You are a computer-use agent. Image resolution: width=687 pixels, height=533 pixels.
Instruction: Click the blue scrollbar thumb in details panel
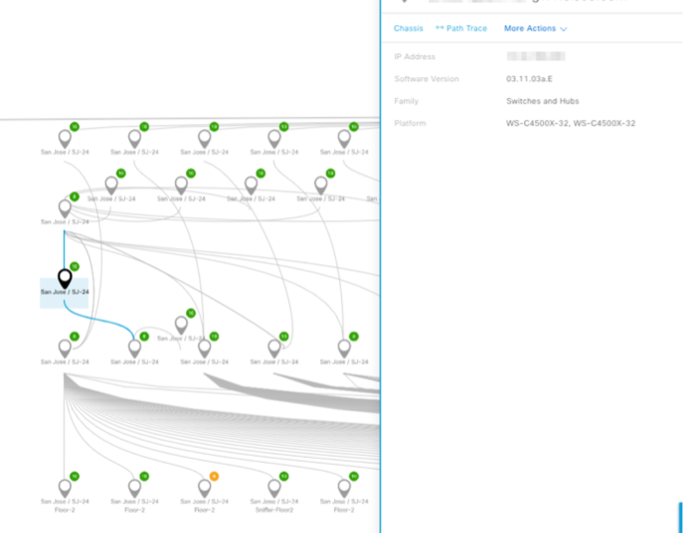[680, 518]
